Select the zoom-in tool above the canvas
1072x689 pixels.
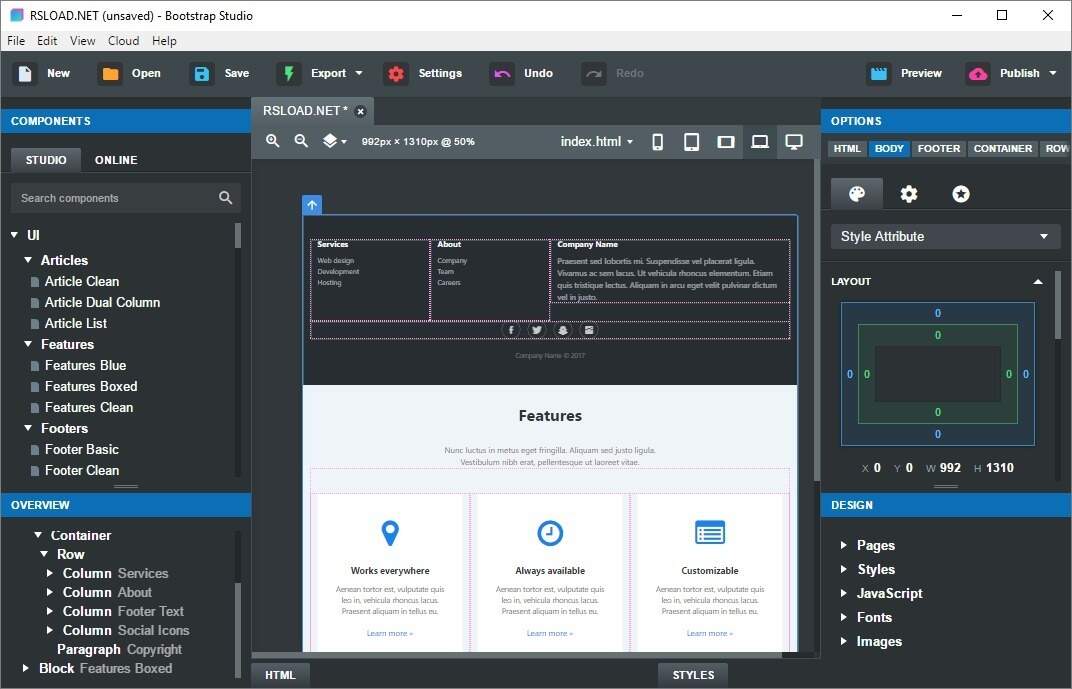pos(272,141)
